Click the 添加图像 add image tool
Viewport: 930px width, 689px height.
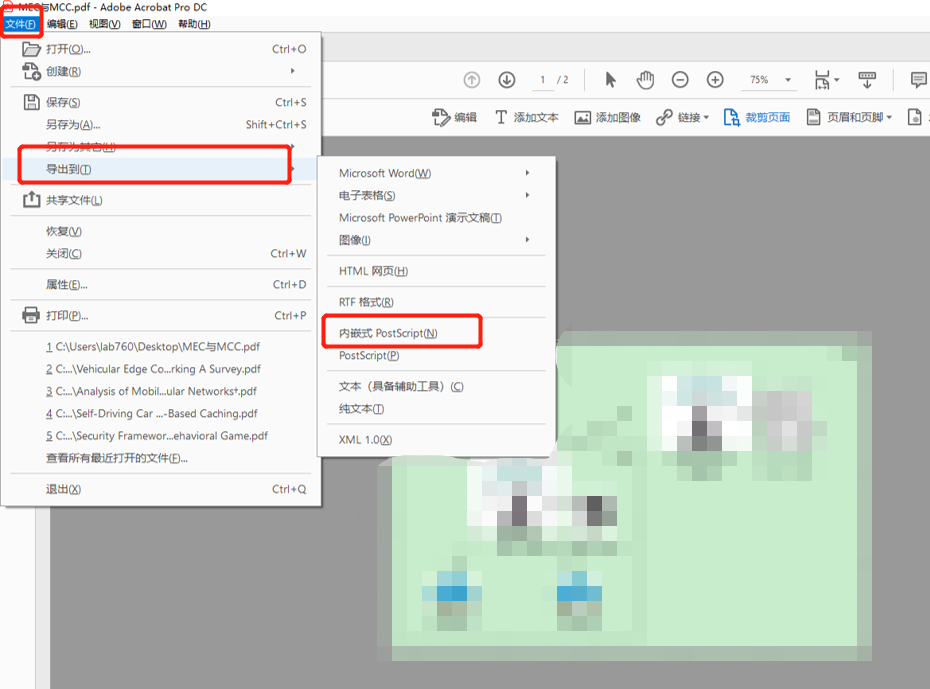pyautogui.click(x=607, y=117)
